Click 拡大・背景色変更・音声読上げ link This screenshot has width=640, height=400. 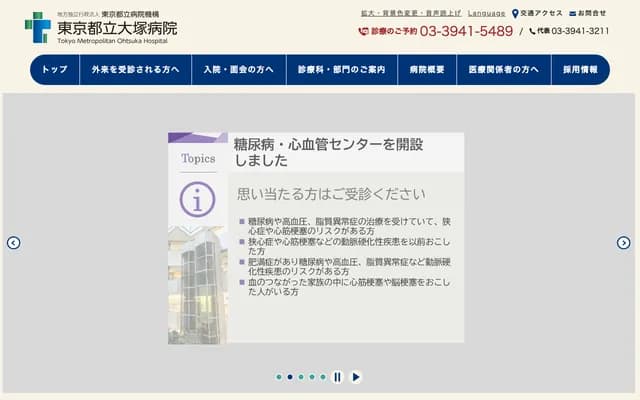[x=411, y=13]
